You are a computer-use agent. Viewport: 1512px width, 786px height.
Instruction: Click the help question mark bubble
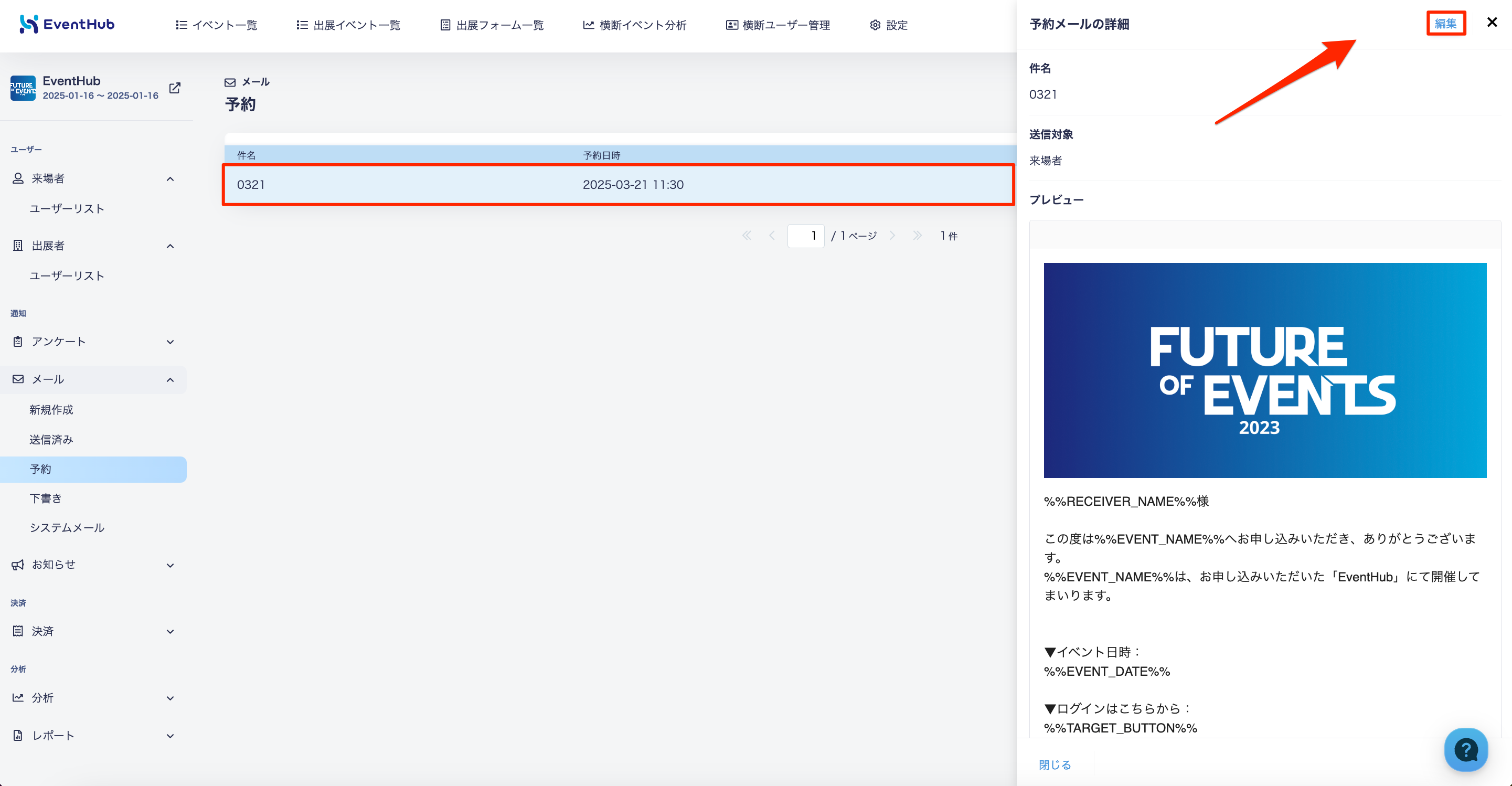(1466, 750)
